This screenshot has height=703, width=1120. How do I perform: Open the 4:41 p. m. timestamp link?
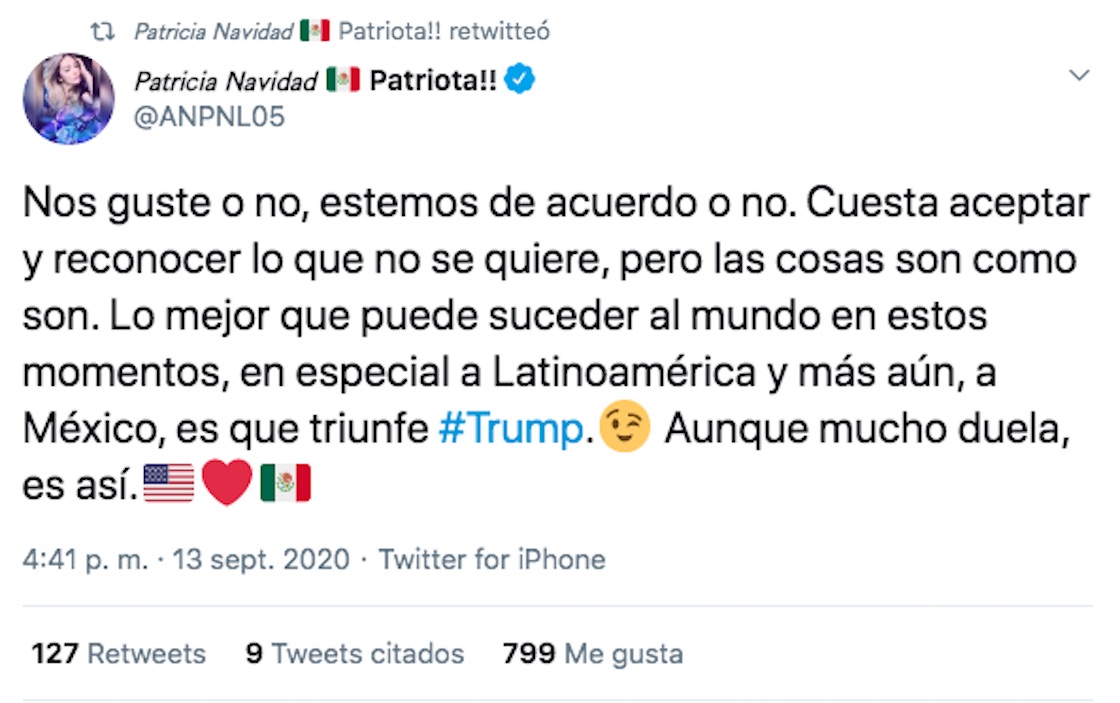(x=88, y=559)
